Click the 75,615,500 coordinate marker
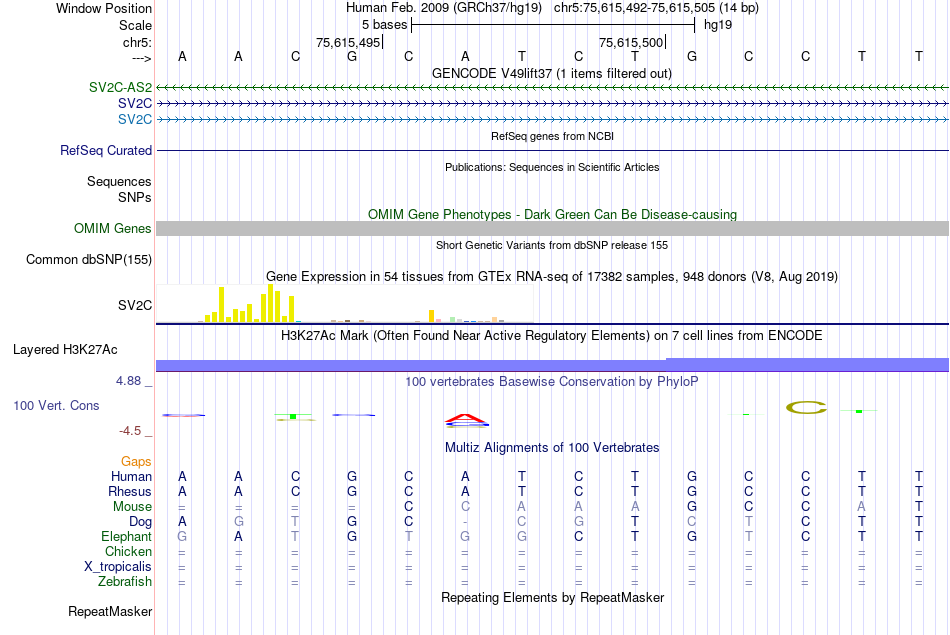This screenshot has width=950, height=635. (632, 42)
